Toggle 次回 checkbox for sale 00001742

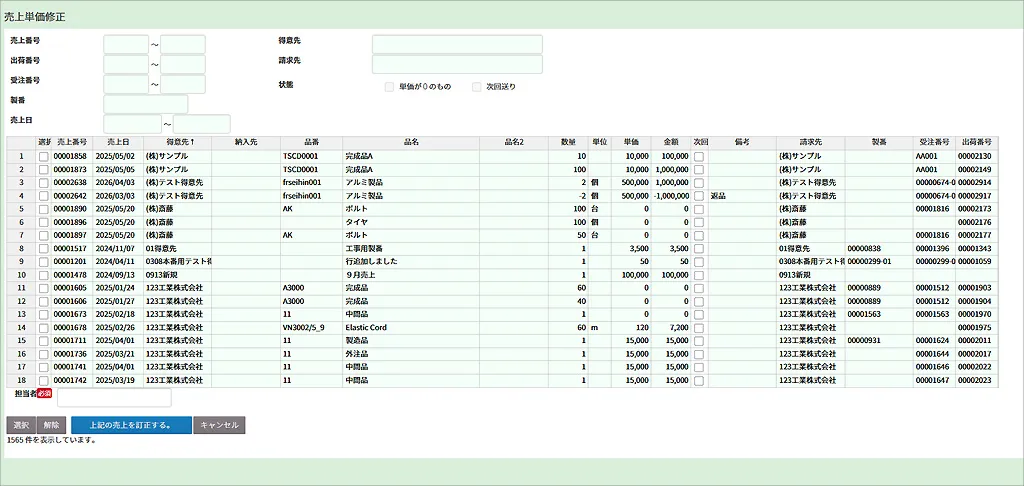coord(699,380)
